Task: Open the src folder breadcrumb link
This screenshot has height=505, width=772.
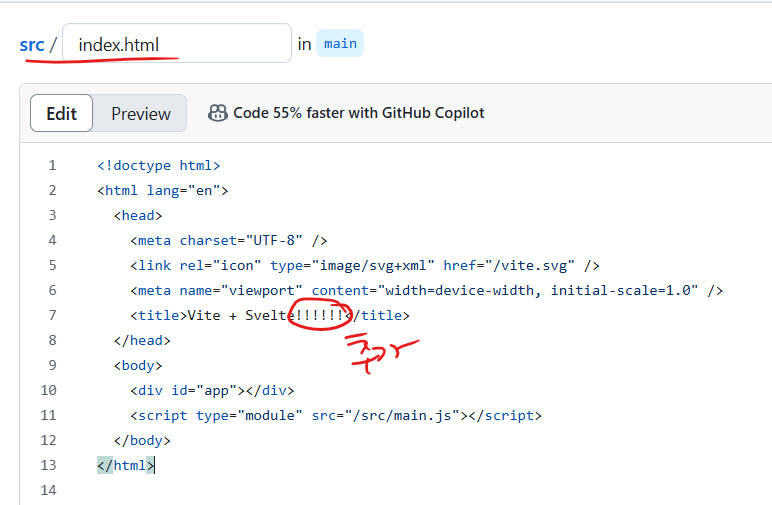Action: coord(32,45)
